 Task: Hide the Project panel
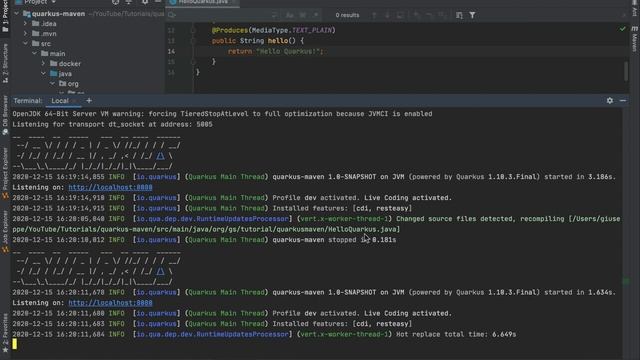(x=158, y=2)
